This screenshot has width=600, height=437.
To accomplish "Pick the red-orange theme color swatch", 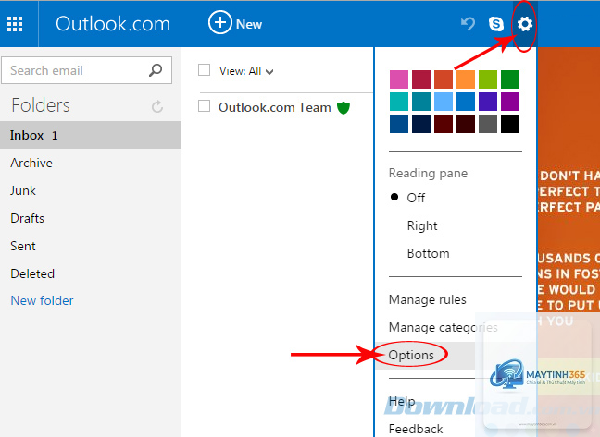I will [x=443, y=79].
